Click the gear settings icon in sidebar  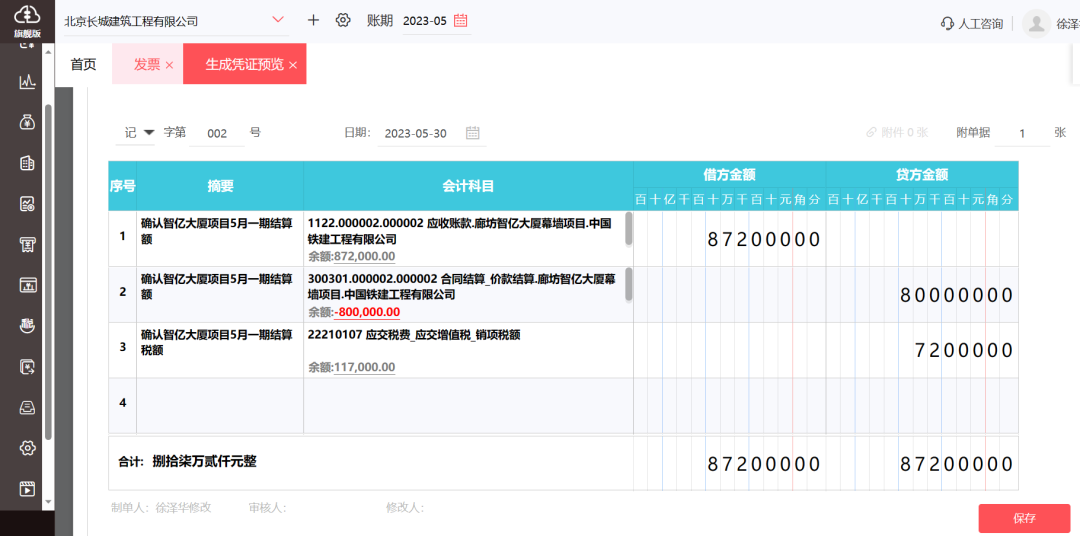point(27,448)
